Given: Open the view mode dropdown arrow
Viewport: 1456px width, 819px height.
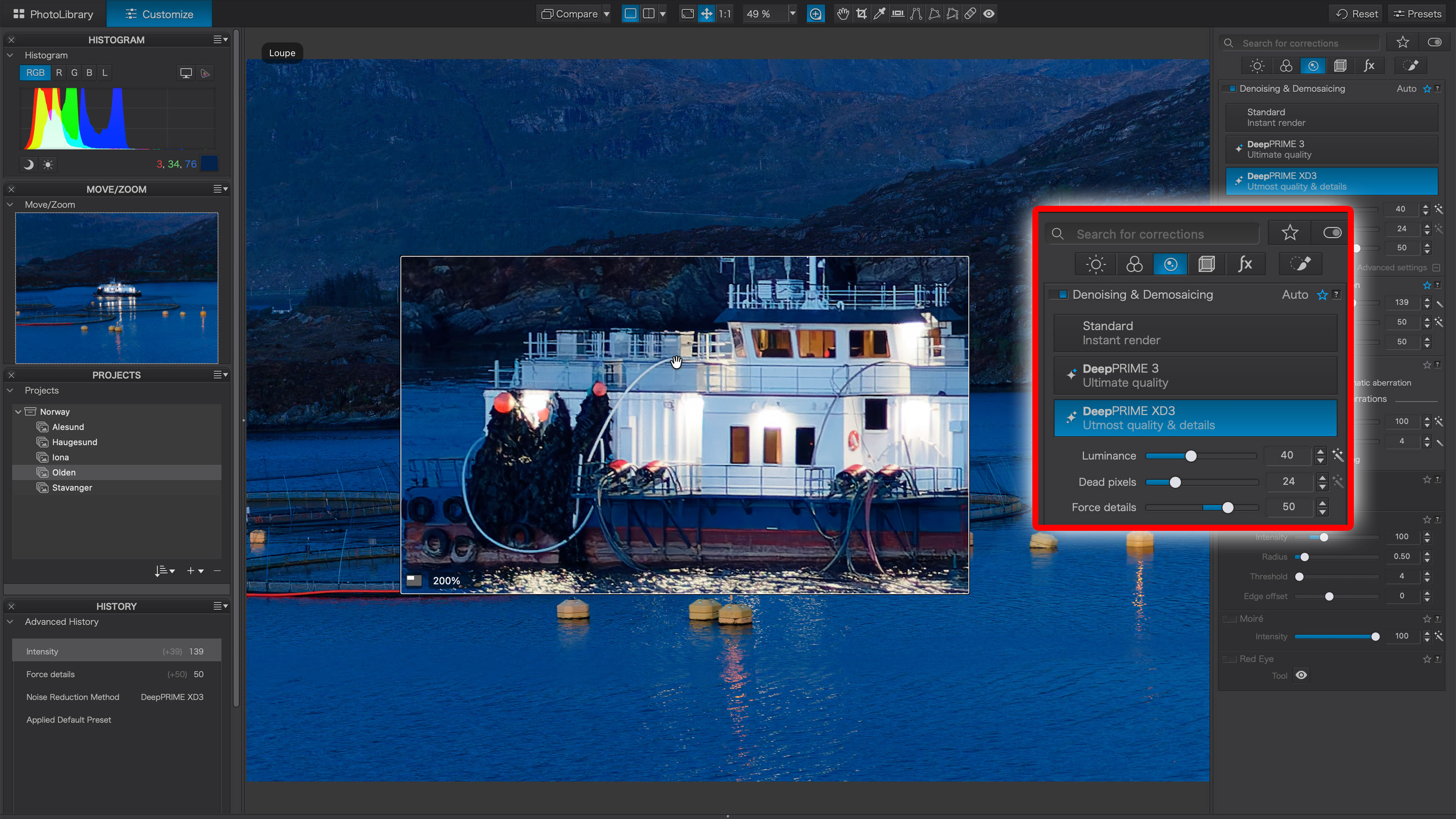Looking at the screenshot, I should click(x=662, y=14).
